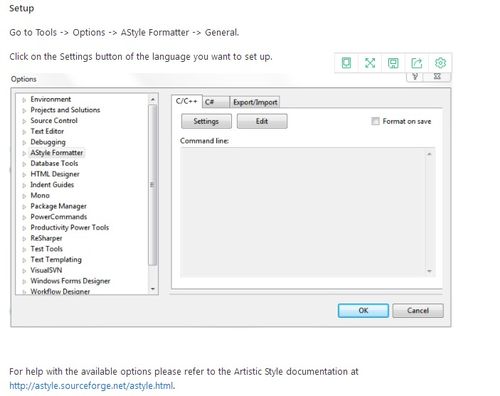Viewport: 500px width, 396px height.
Task: Click the Edit button
Action: (x=262, y=121)
